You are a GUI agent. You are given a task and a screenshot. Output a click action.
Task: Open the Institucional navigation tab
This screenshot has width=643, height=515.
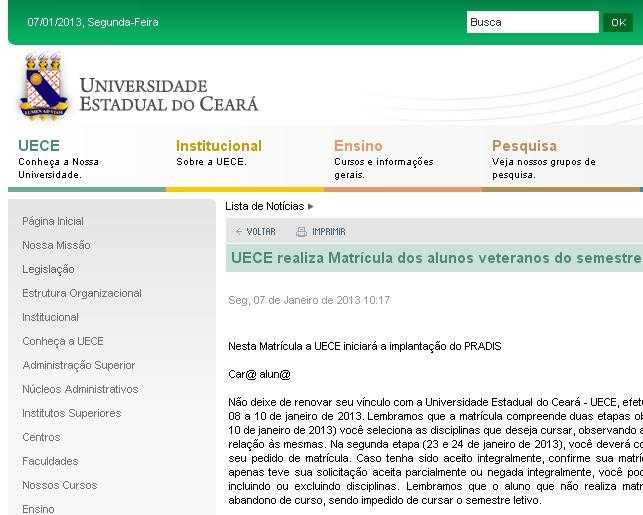[218, 146]
